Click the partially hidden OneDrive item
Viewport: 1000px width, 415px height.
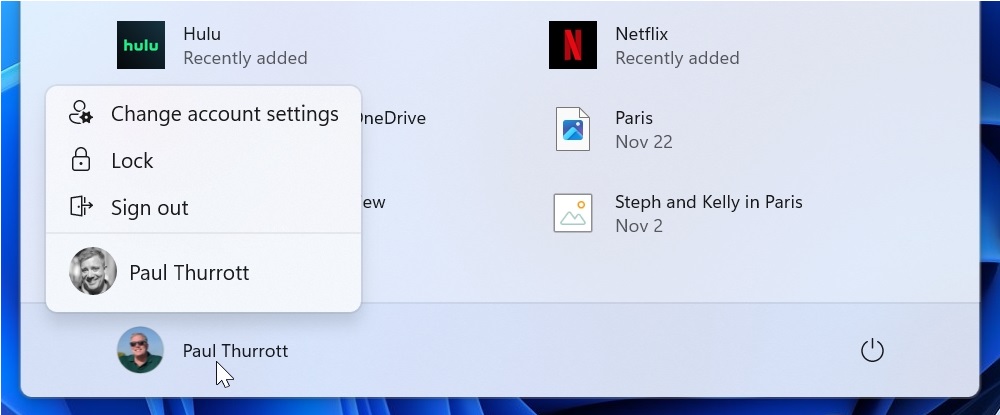[393, 118]
